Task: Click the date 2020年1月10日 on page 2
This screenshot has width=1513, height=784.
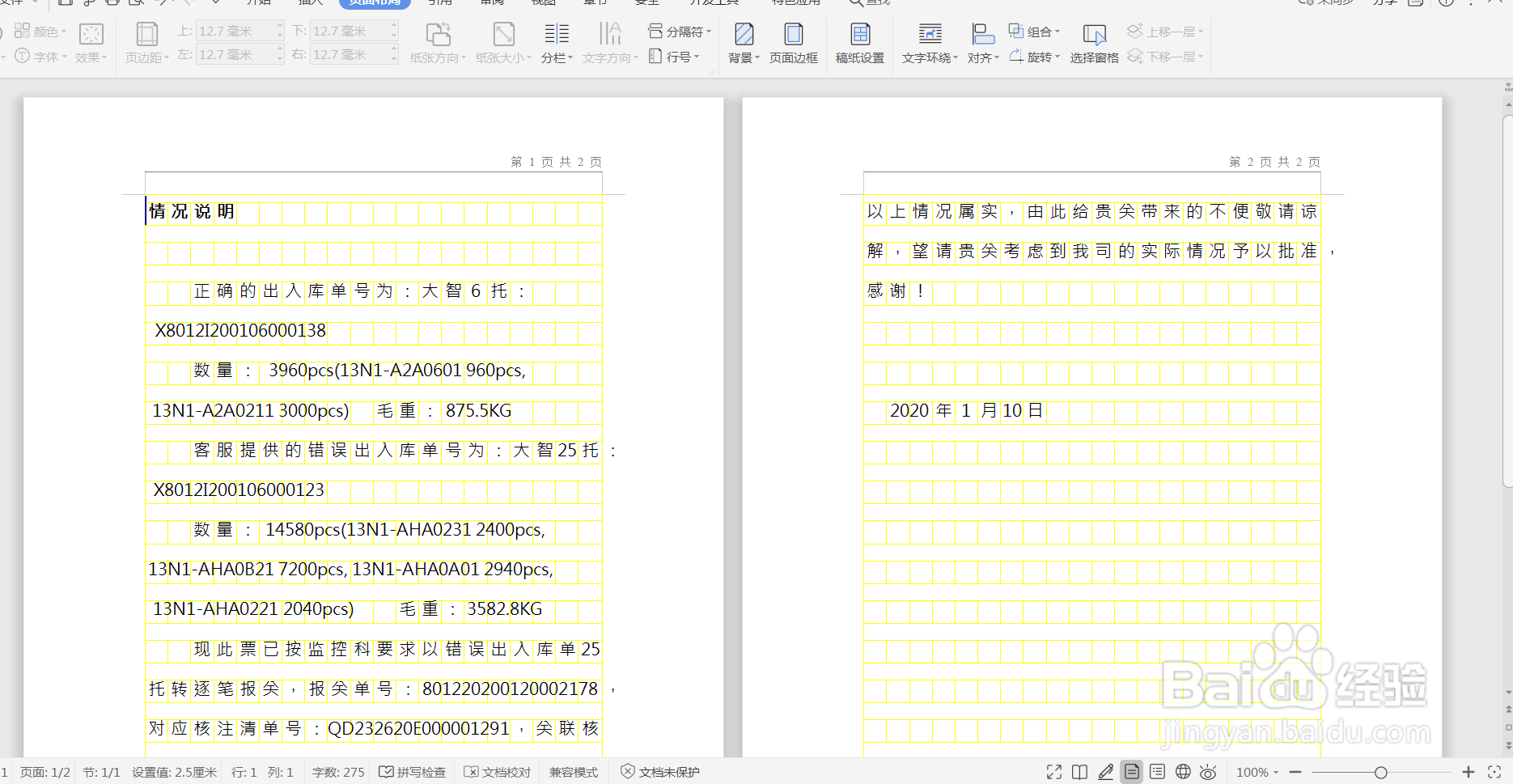Action: [966, 410]
